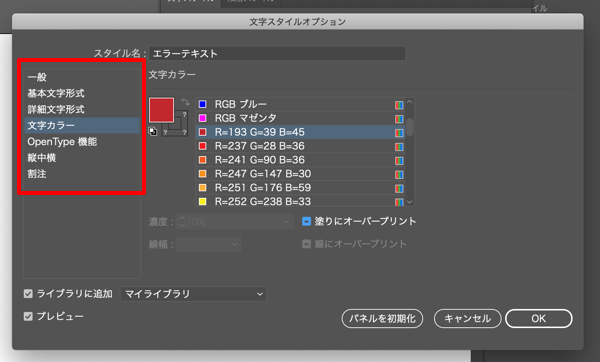Viewport: 600px width, 362px height.
Task: Click the swatch list scroll up arrow
Action: [x=409, y=102]
